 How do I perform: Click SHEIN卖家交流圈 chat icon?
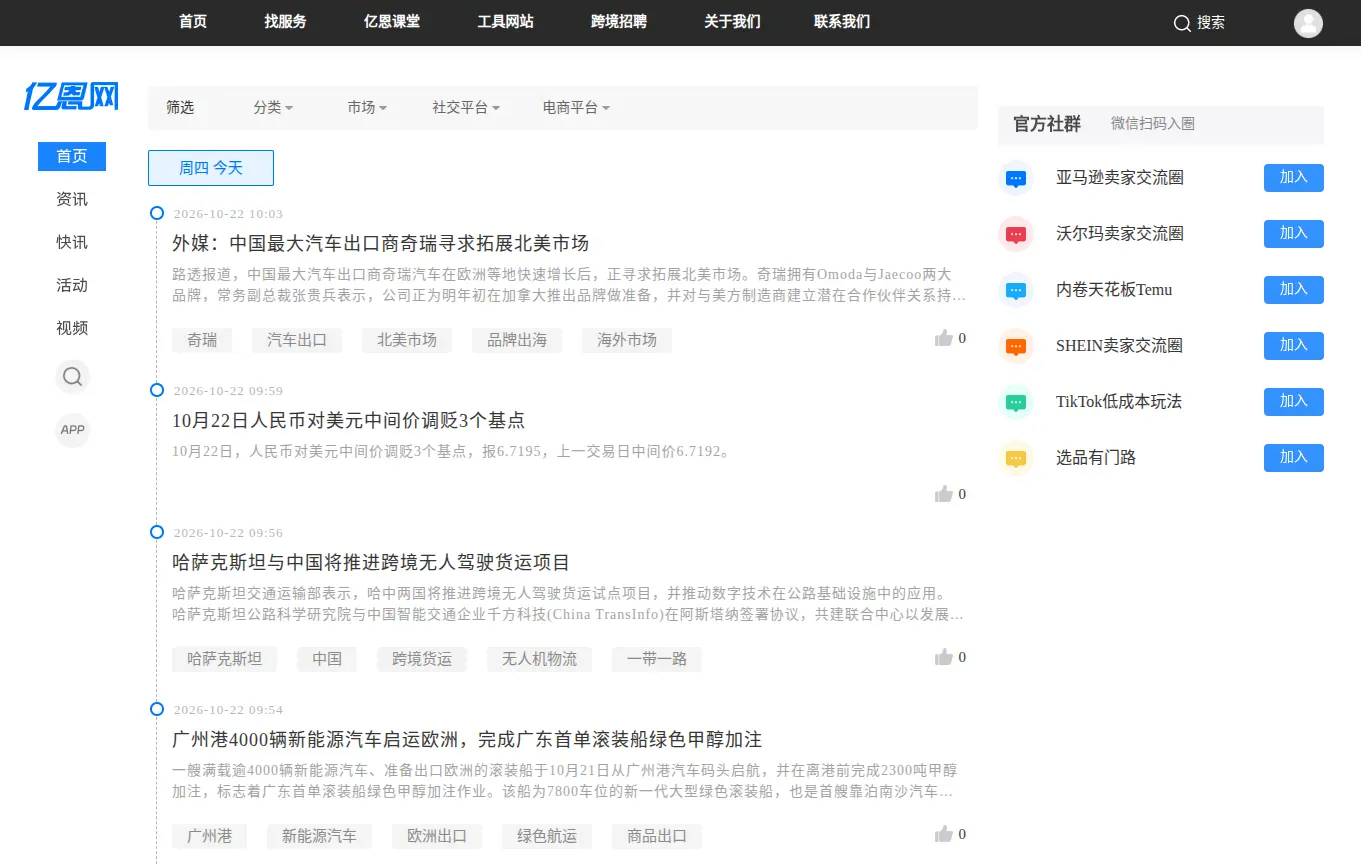point(1016,346)
